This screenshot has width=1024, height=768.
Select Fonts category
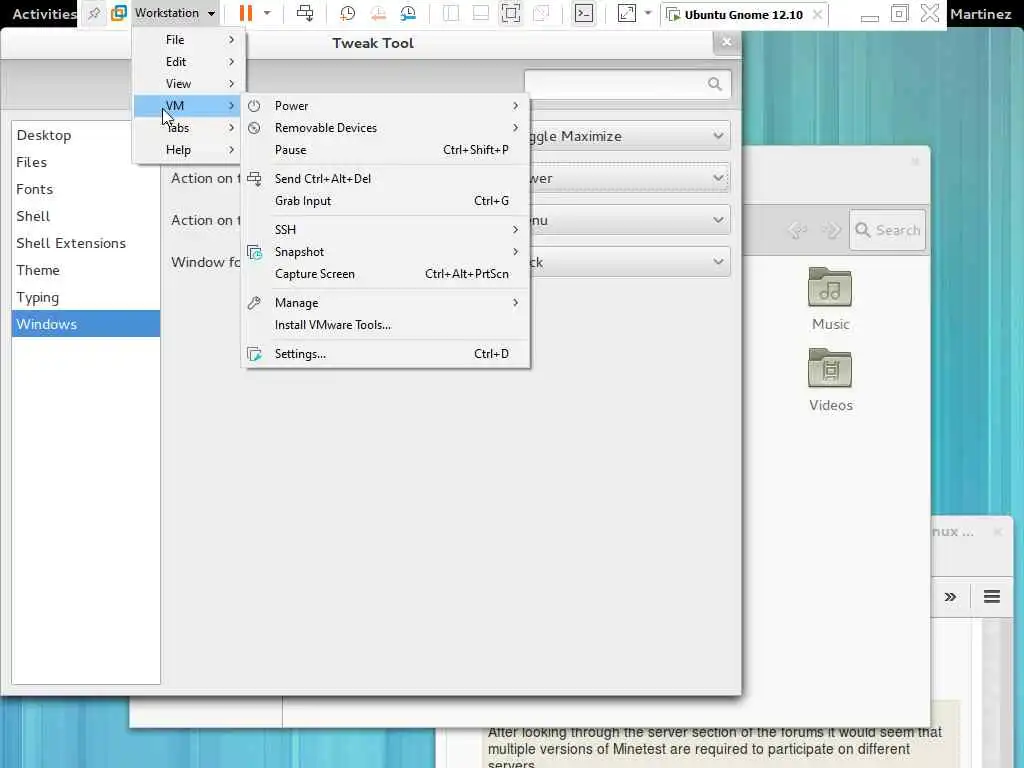pos(86,189)
